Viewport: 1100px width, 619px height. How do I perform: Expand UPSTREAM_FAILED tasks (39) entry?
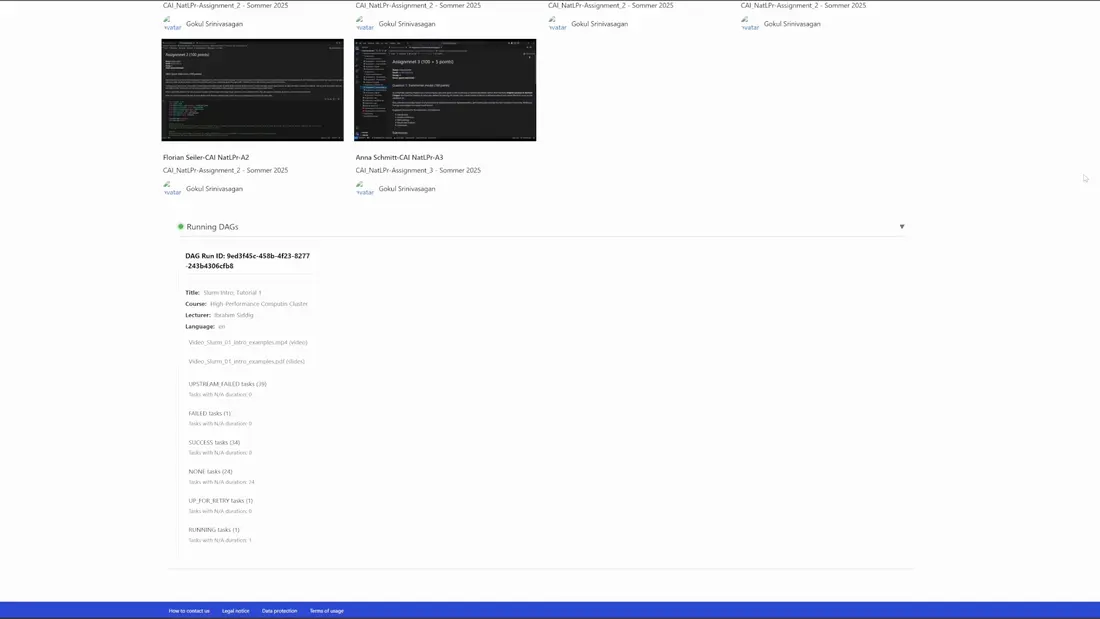[x=227, y=384]
